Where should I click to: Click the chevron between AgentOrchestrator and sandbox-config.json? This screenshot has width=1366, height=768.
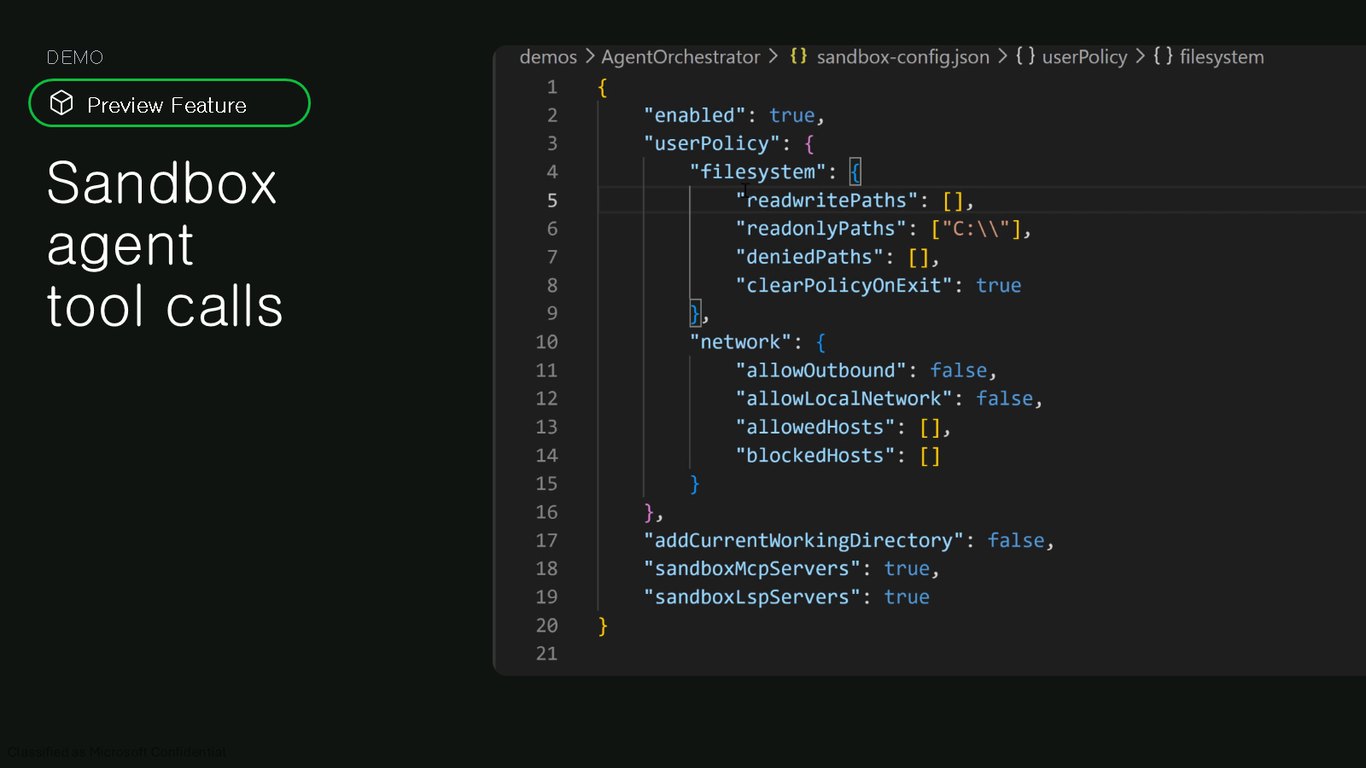(x=774, y=57)
